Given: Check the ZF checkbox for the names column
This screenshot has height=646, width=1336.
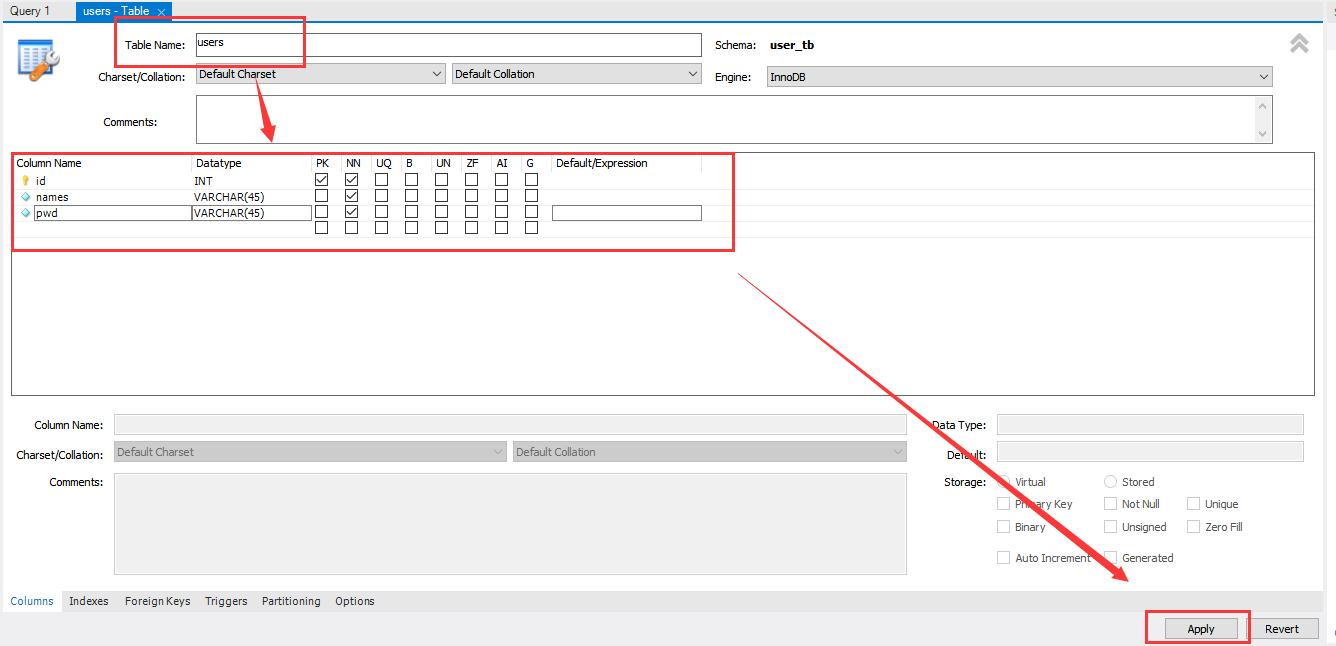Looking at the screenshot, I should tap(471, 195).
